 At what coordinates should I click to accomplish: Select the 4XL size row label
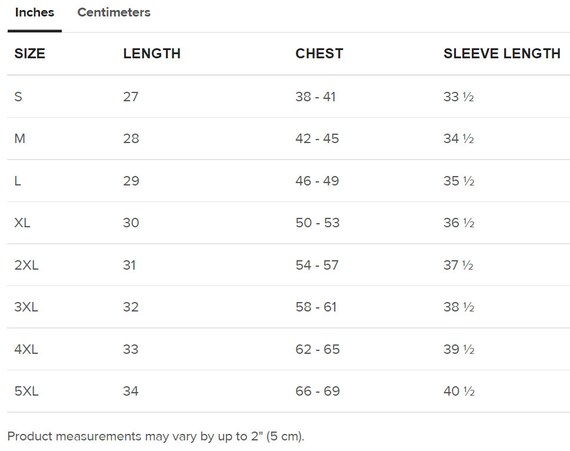coord(26,349)
